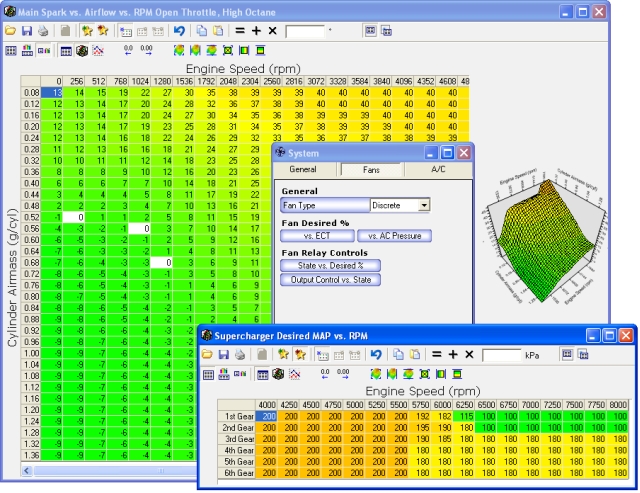This screenshot has height=493, width=640.
Task: Click first yellow star icon in Main Spark toolbar
Action: click(87, 31)
